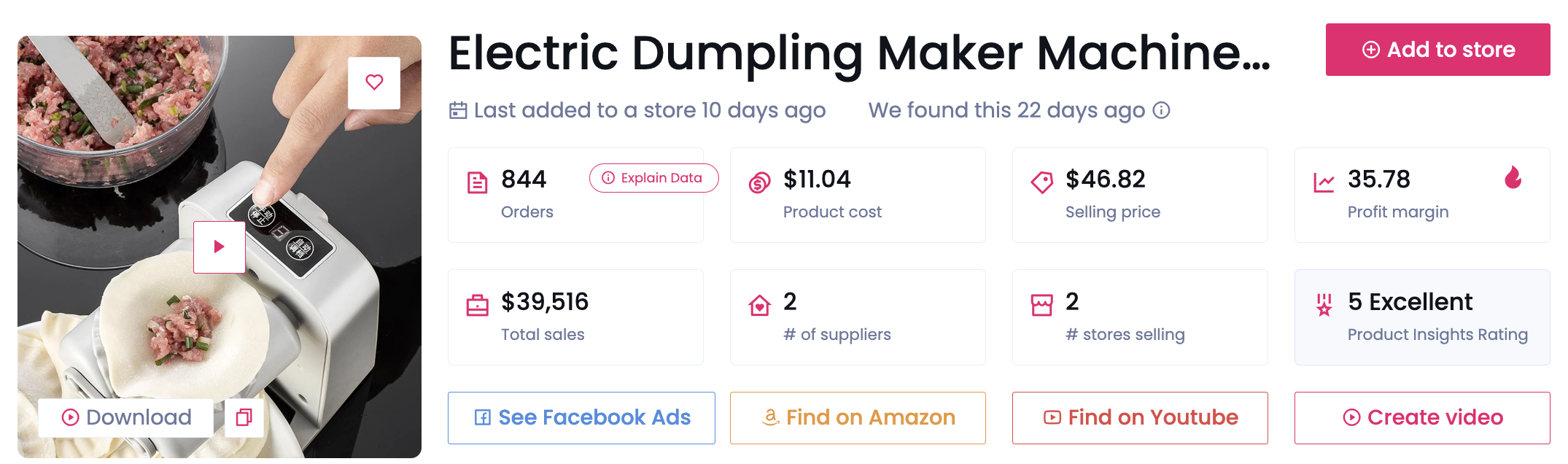Find this product on Youtube
Image resolution: width=1568 pixels, height=464 pixels.
1140,417
